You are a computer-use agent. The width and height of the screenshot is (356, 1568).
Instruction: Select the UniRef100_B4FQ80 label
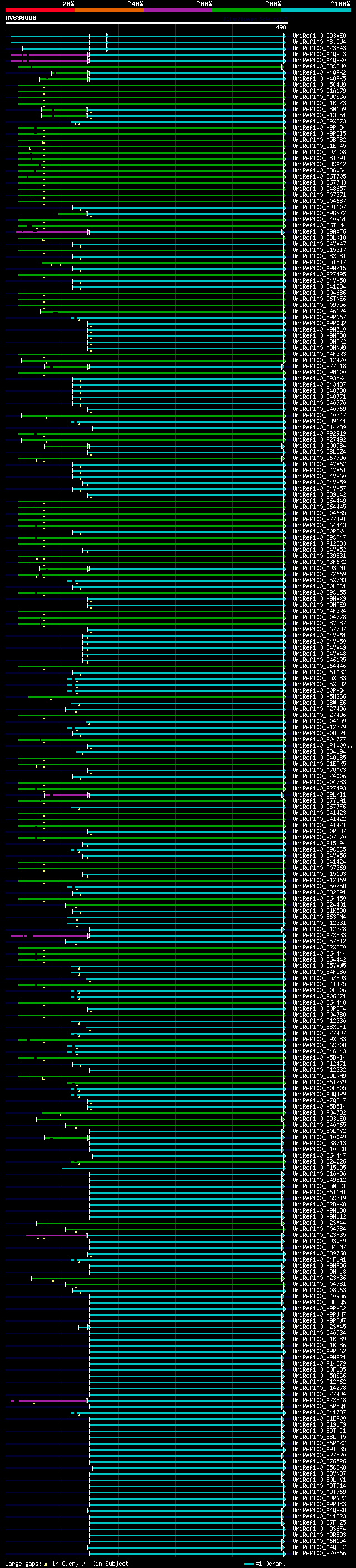[x=319, y=972]
